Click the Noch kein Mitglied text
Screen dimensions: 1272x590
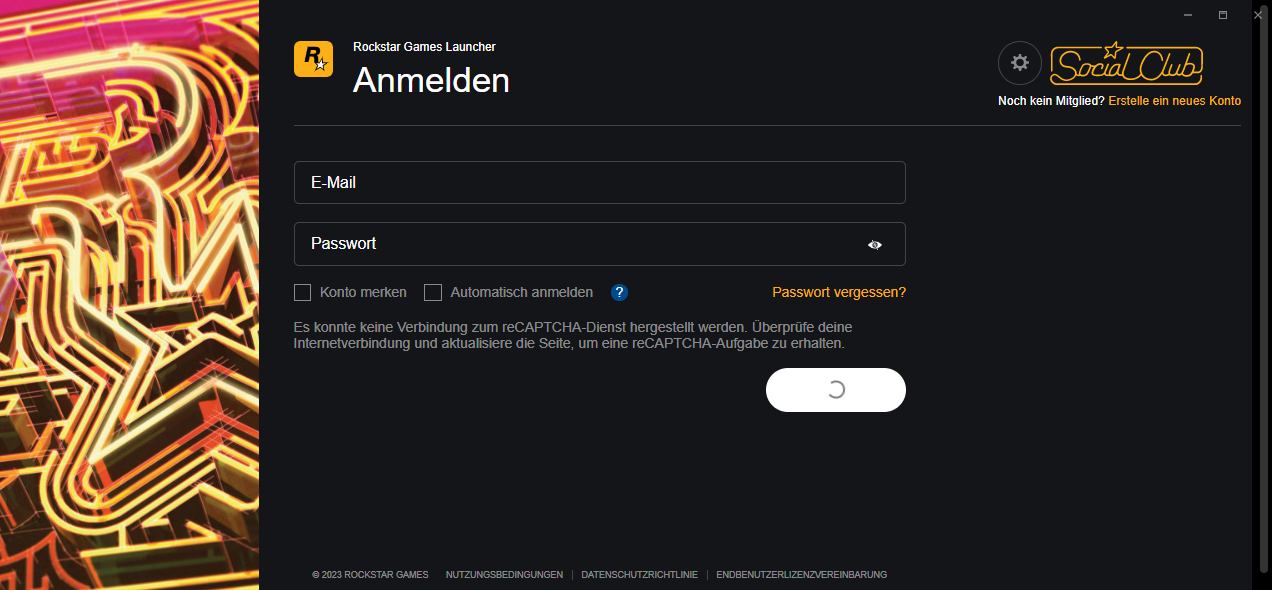1051,101
